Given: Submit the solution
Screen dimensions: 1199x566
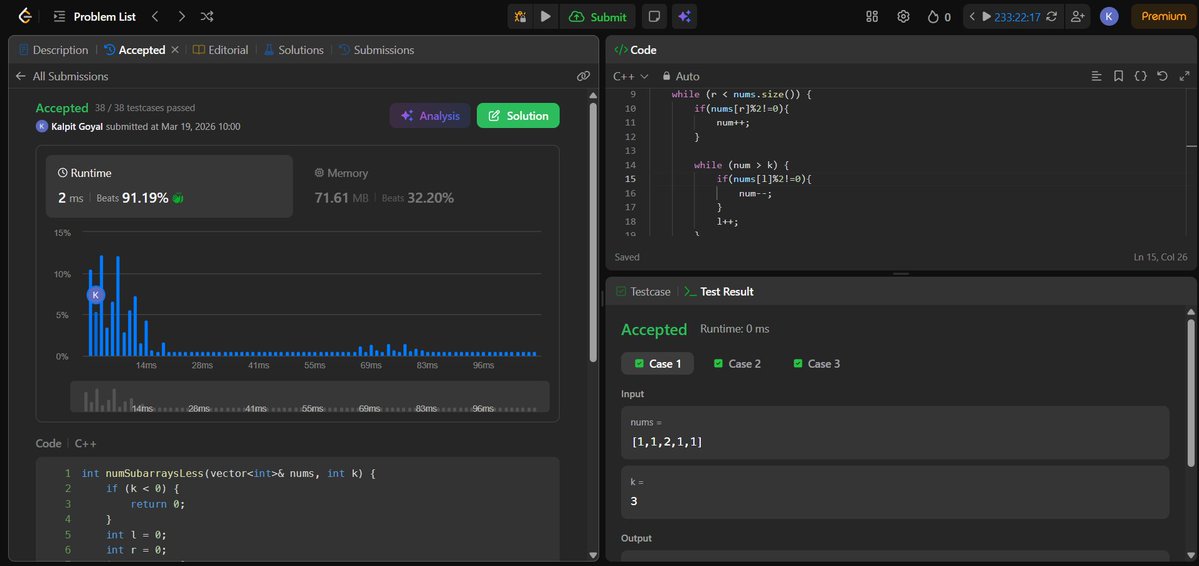Looking at the screenshot, I should (598, 16).
